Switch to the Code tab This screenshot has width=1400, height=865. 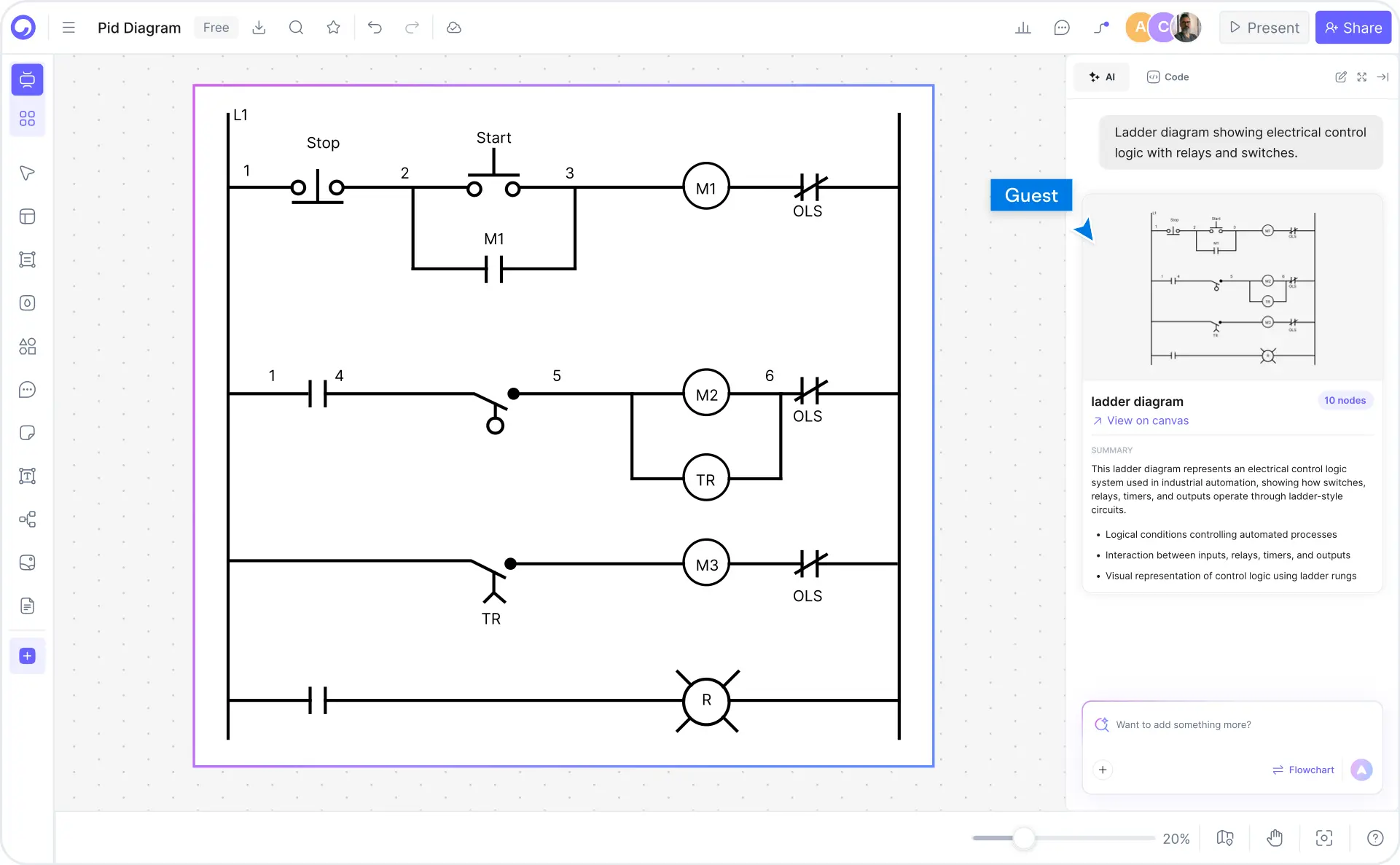(1168, 77)
